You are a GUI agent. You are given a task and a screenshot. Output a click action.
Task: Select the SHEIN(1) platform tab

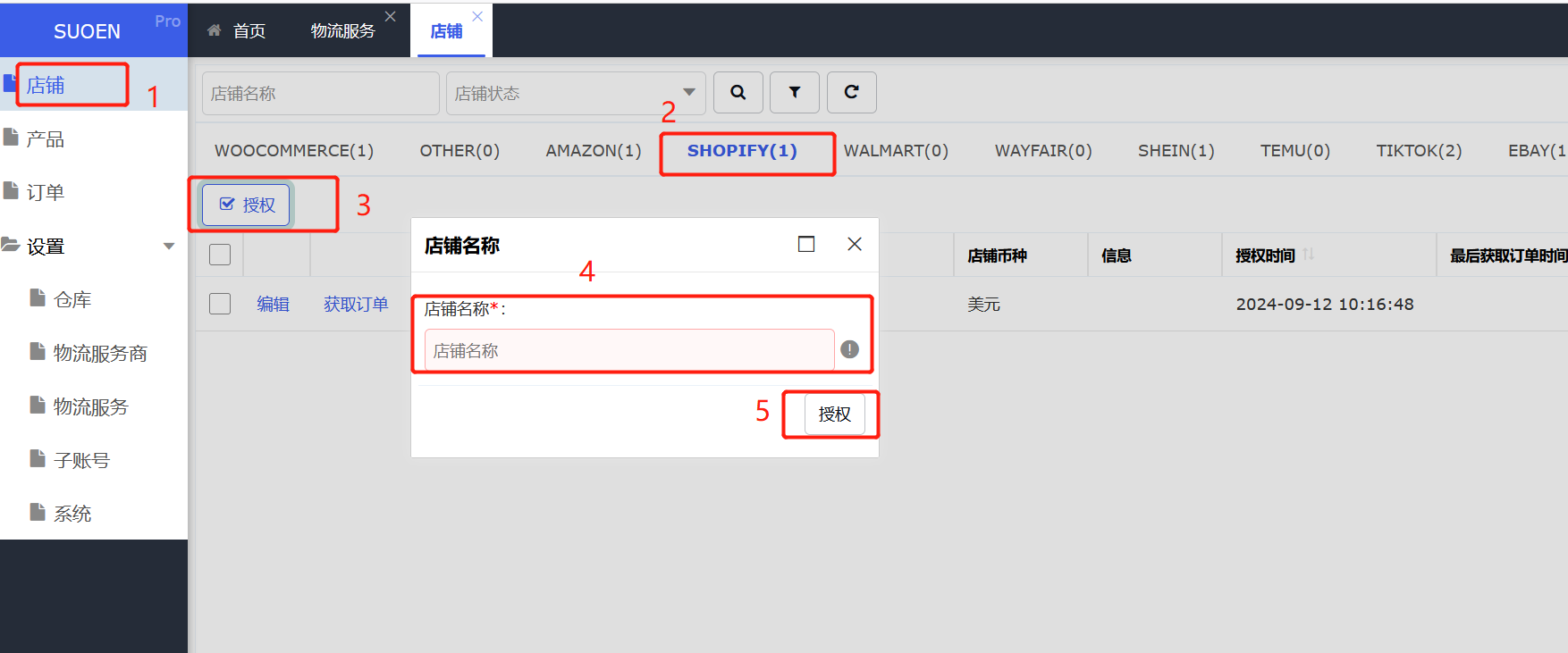point(1176,151)
